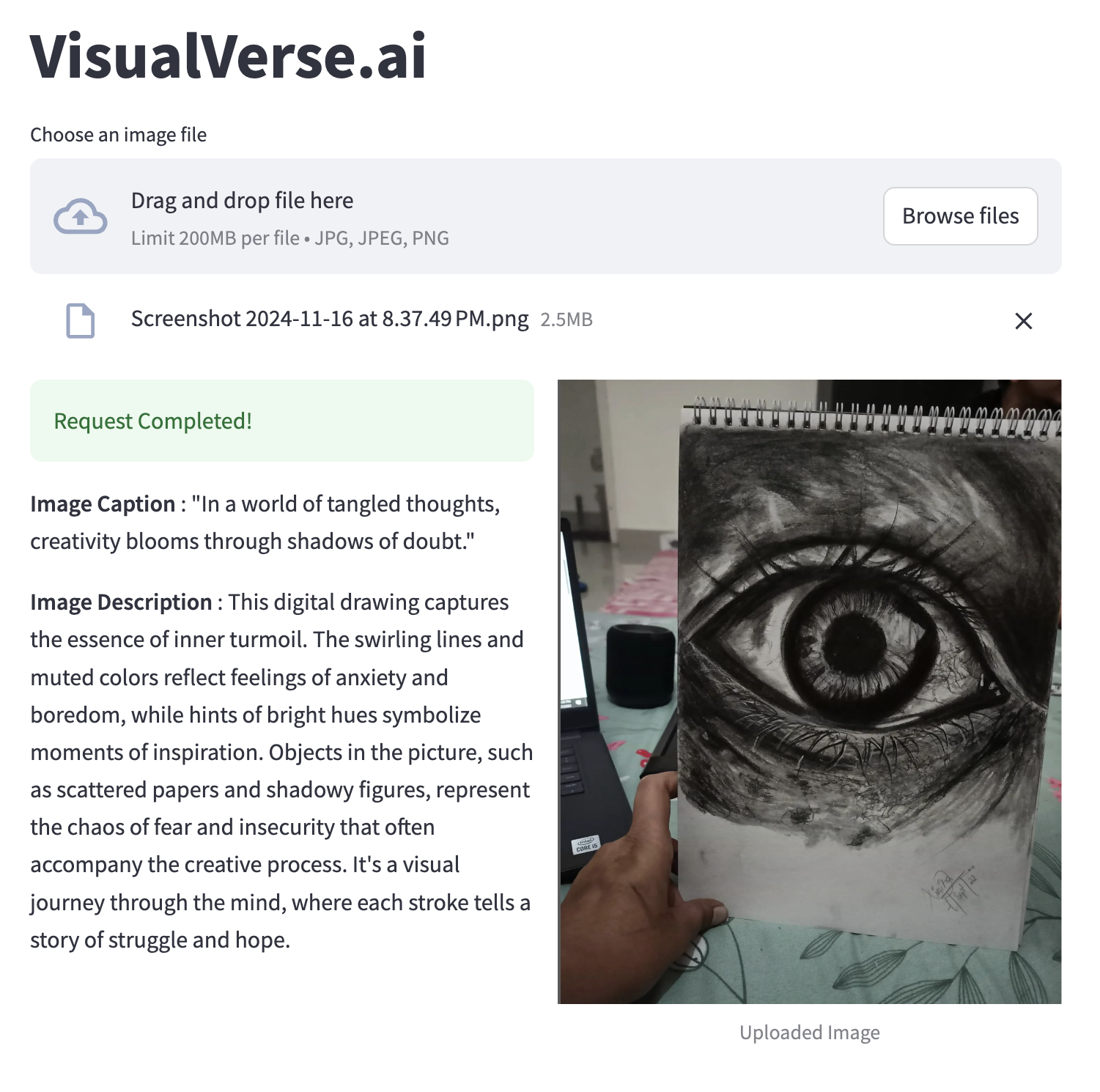Select the Screenshot 2024-11-16 filename text
This screenshot has width=1100, height=1092.
pyautogui.click(x=330, y=319)
